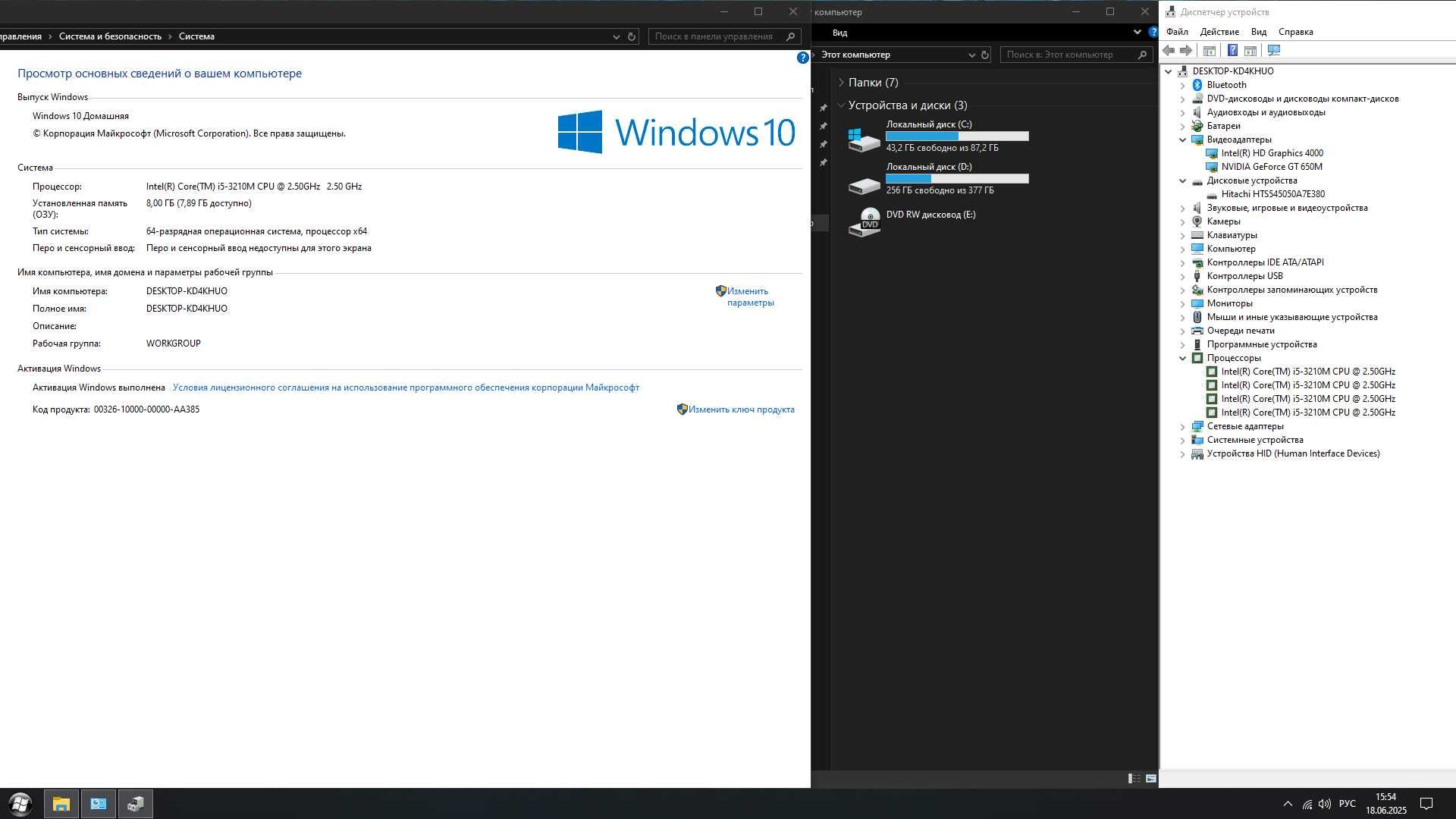Click the scan for hardware changes monitor icon
1456x819 pixels.
(x=1274, y=50)
